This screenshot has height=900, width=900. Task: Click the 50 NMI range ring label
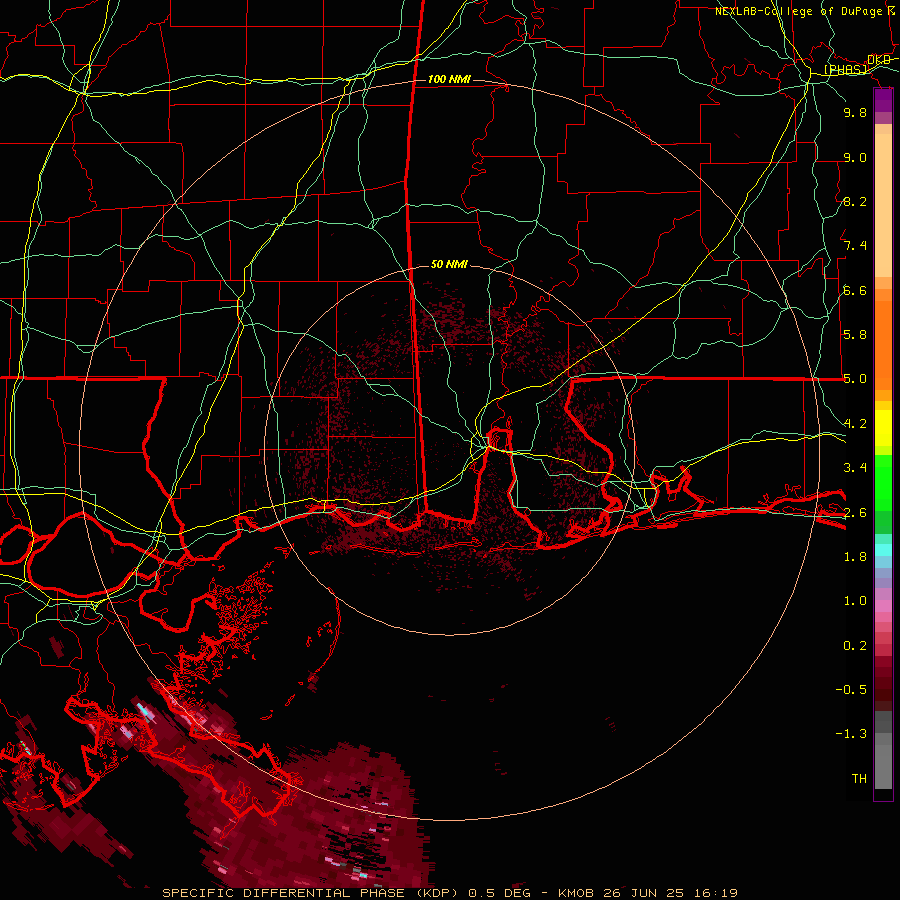tap(449, 264)
